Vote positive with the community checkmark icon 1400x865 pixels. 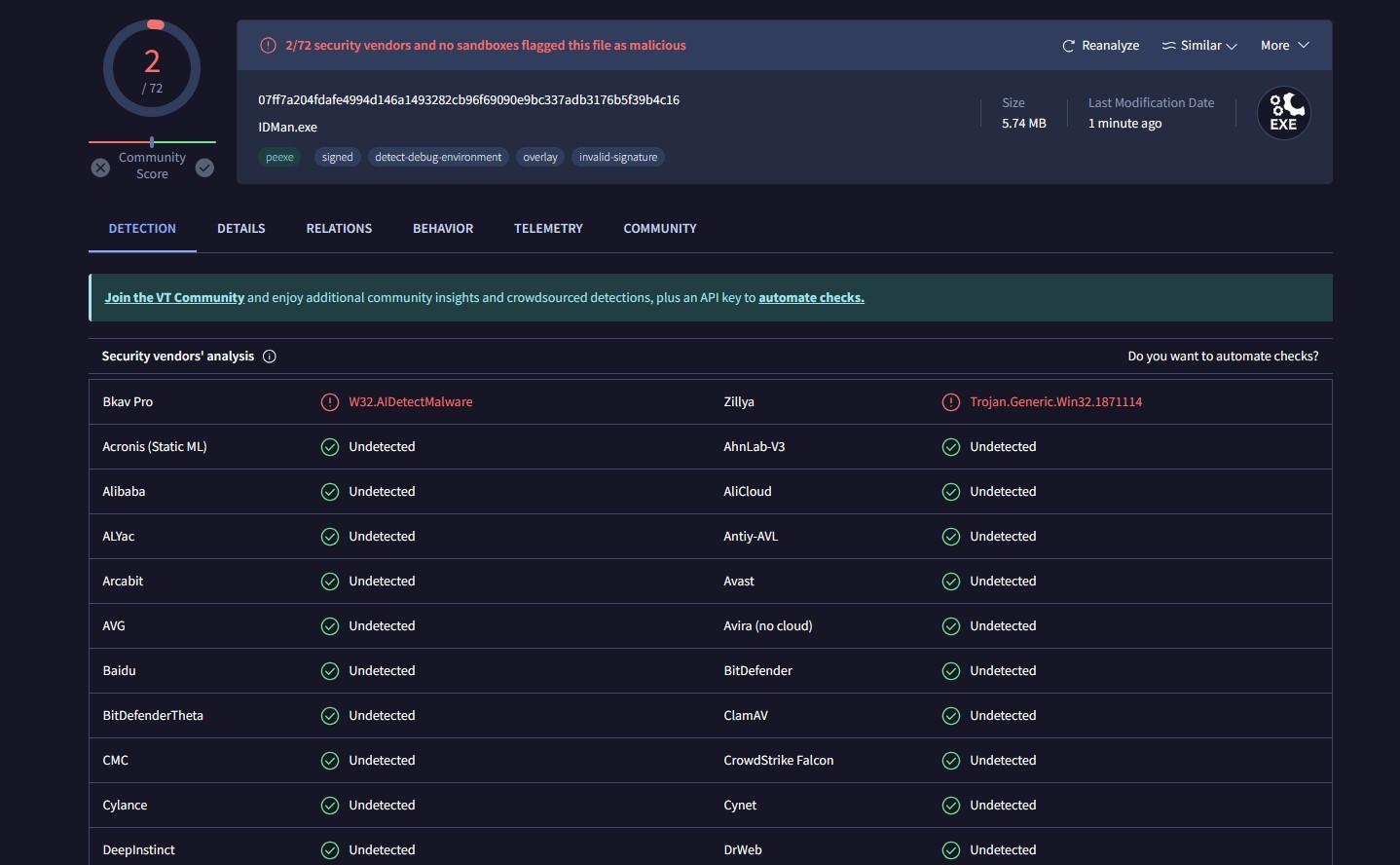204,168
